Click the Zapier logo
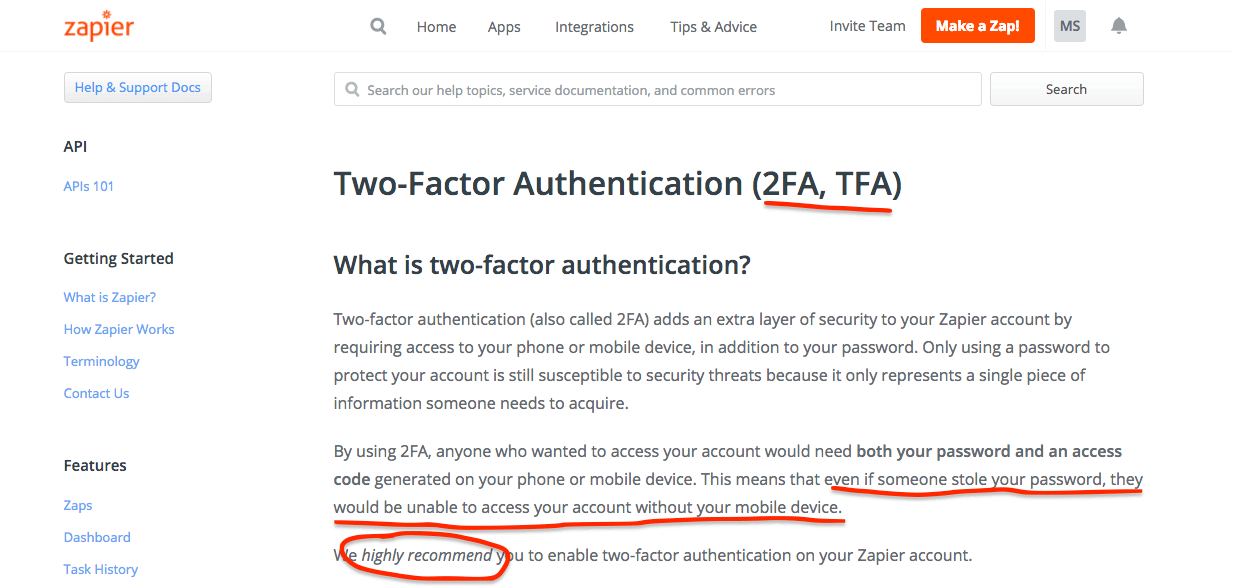 (x=99, y=26)
